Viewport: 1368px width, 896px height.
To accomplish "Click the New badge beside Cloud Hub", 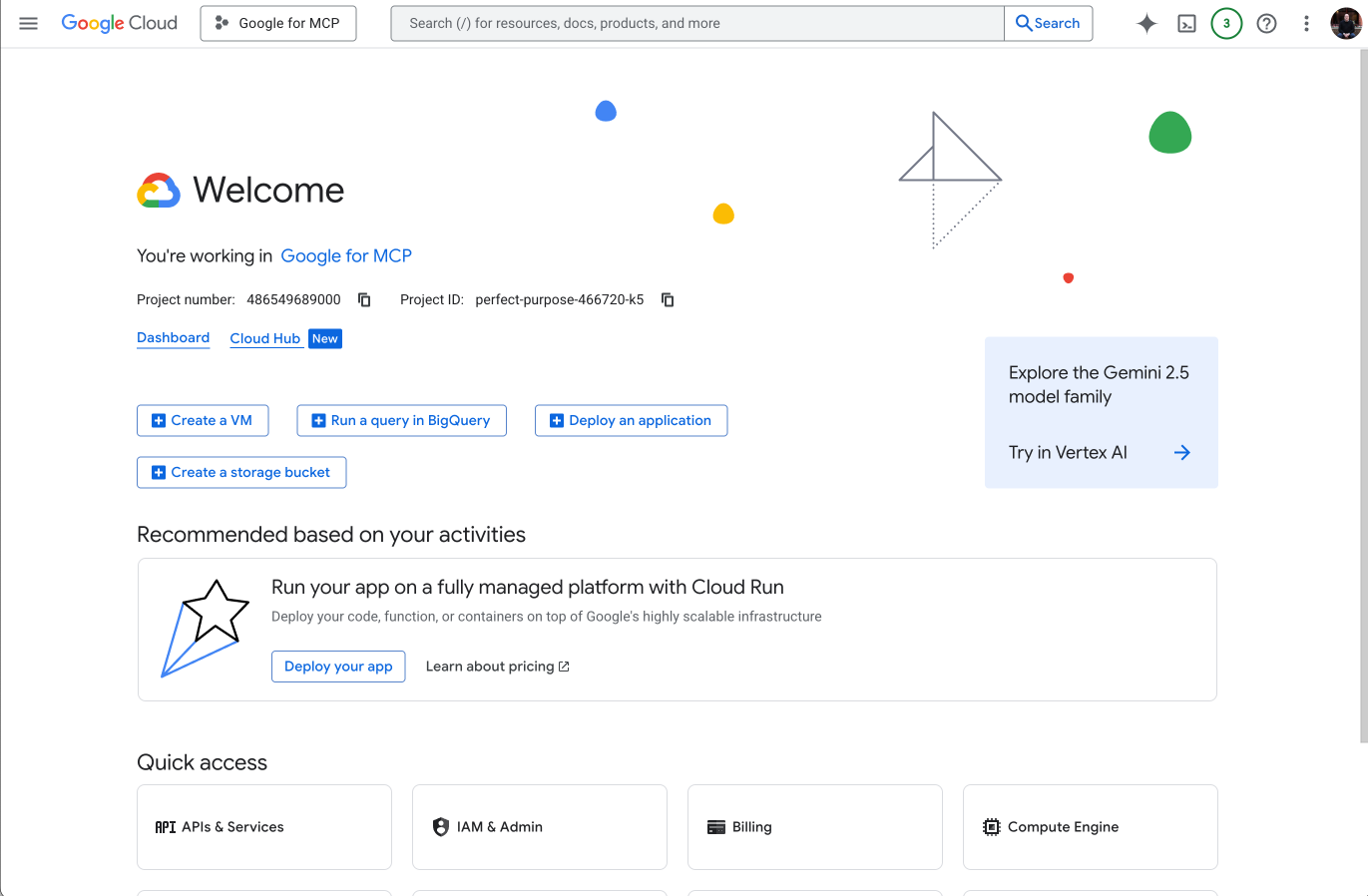I will point(325,338).
